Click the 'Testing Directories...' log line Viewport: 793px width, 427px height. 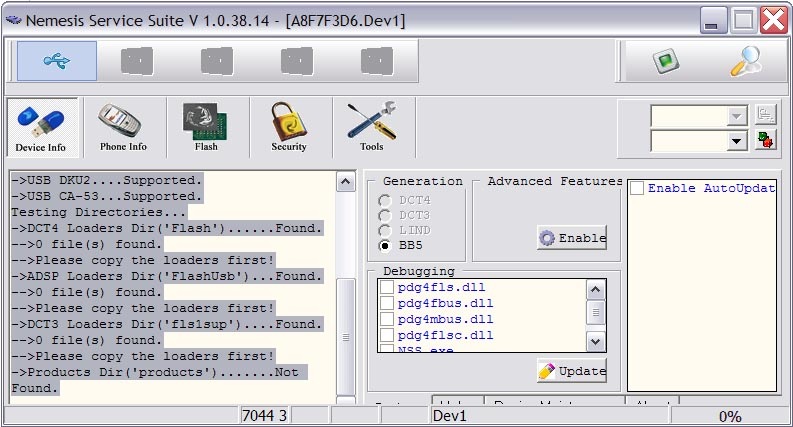click(99, 212)
